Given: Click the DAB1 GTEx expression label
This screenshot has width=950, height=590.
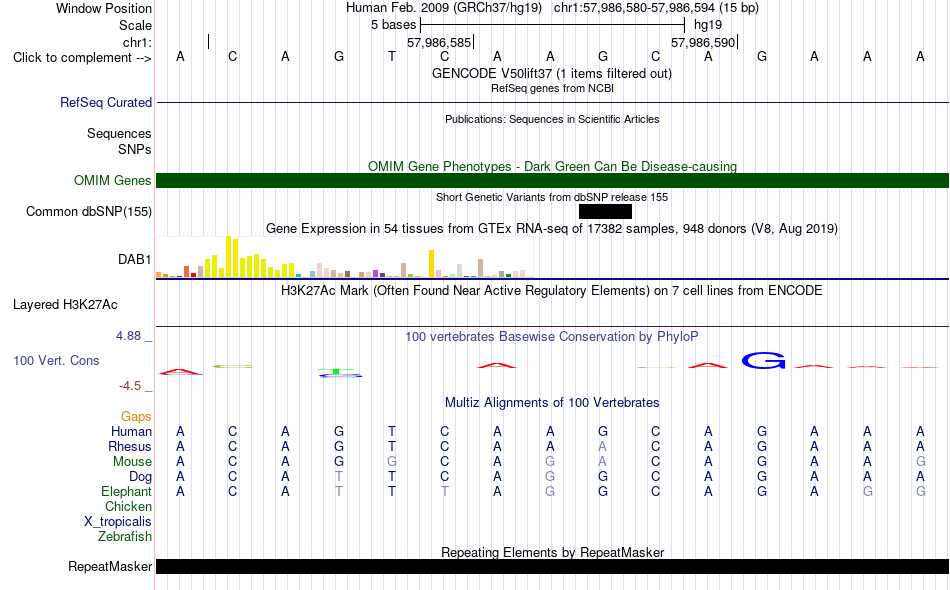Looking at the screenshot, I should 135,259.
